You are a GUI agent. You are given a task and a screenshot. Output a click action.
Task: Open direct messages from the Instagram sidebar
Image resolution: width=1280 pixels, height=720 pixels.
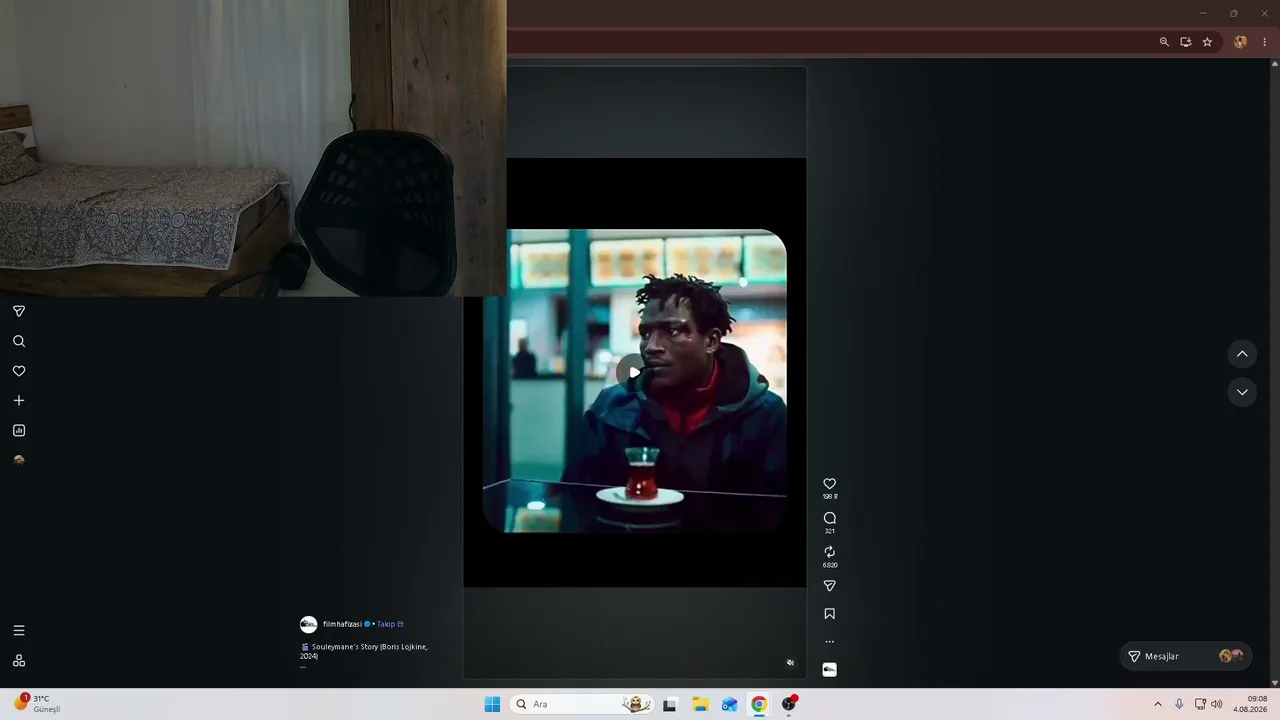click(19, 311)
